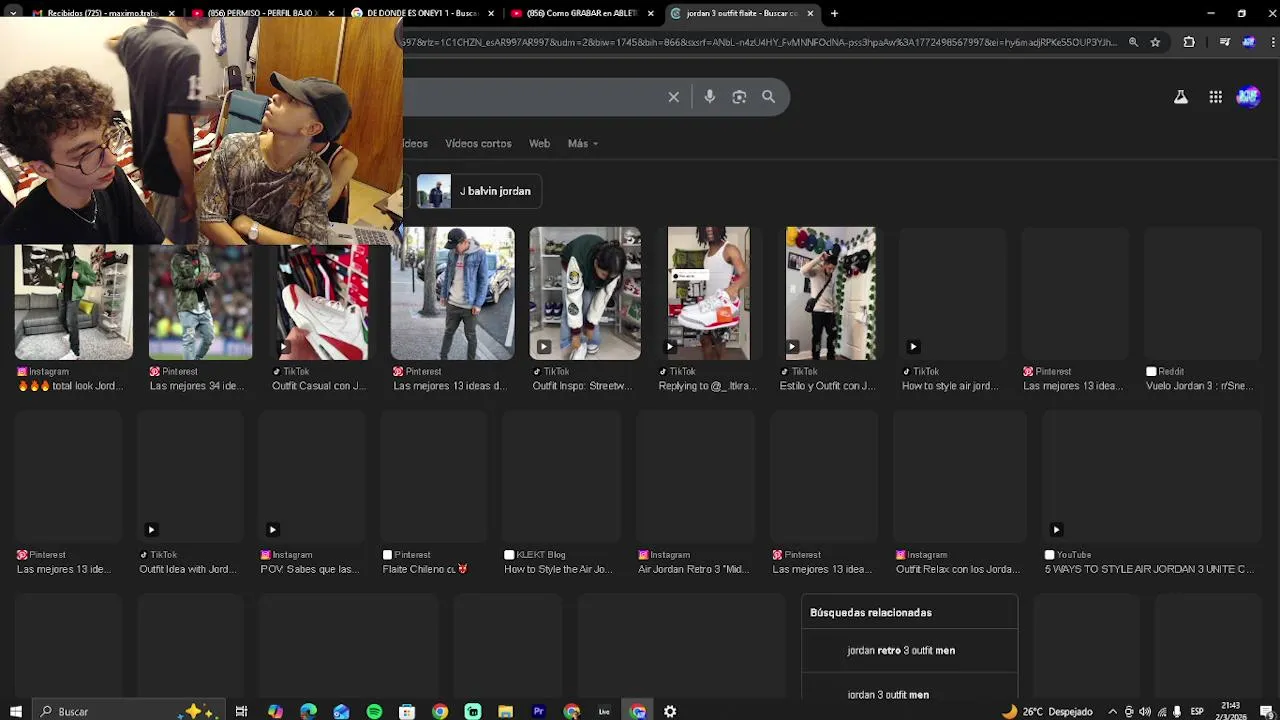Open Google Lens image search icon

coord(739,97)
